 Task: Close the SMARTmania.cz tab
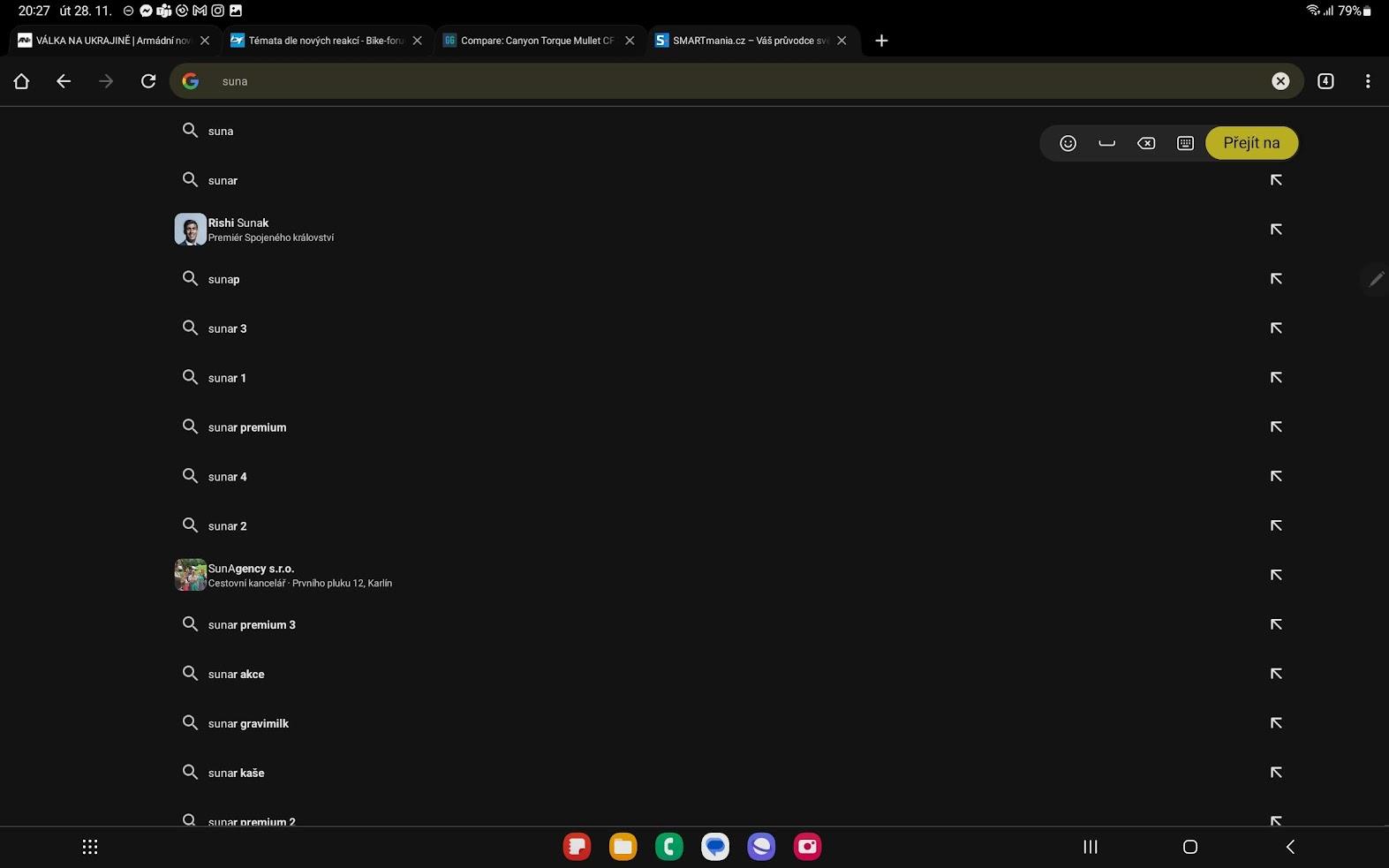coord(842,41)
